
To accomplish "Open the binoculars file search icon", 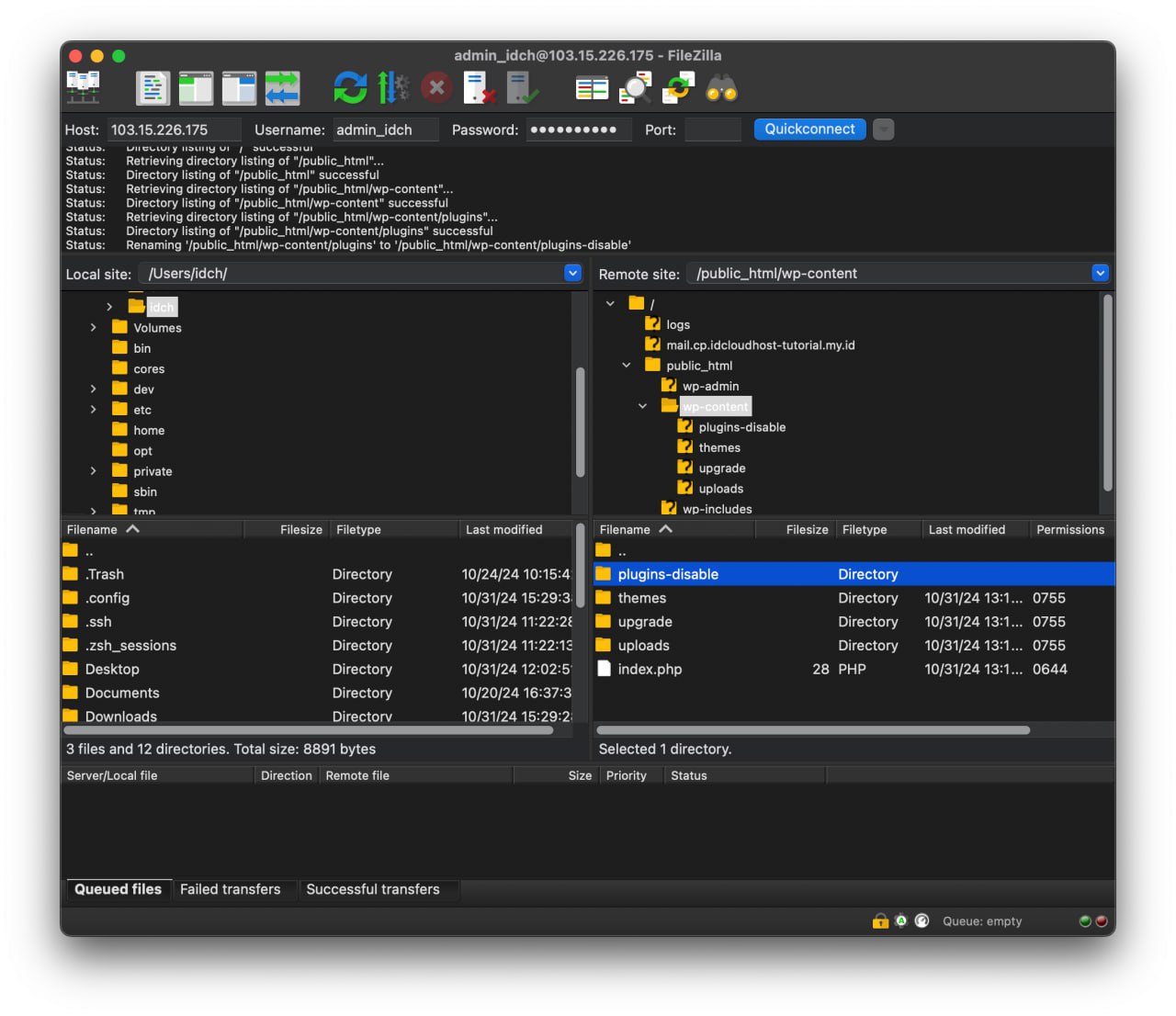I will 721,88.
